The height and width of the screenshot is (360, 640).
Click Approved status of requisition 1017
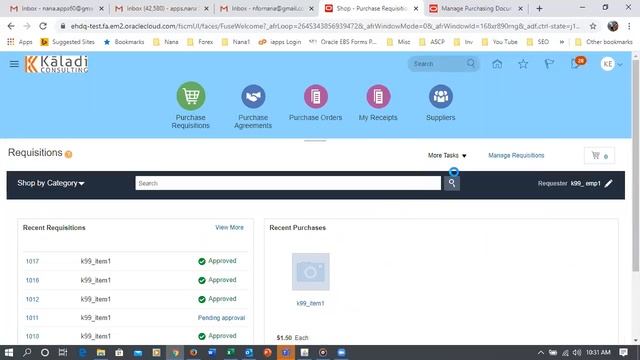click(x=217, y=261)
